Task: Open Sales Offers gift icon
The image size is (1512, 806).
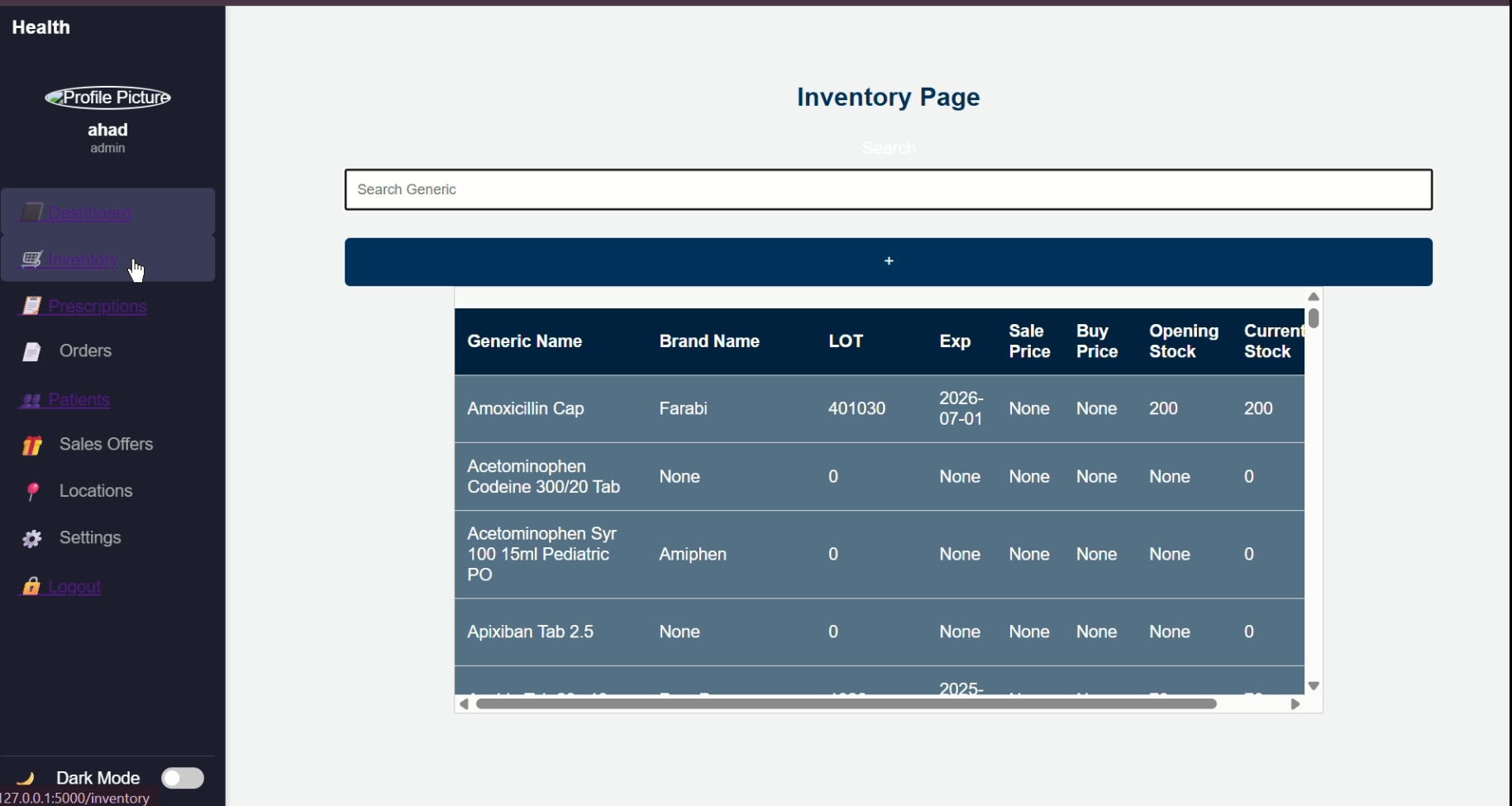Action: click(x=31, y=444)
